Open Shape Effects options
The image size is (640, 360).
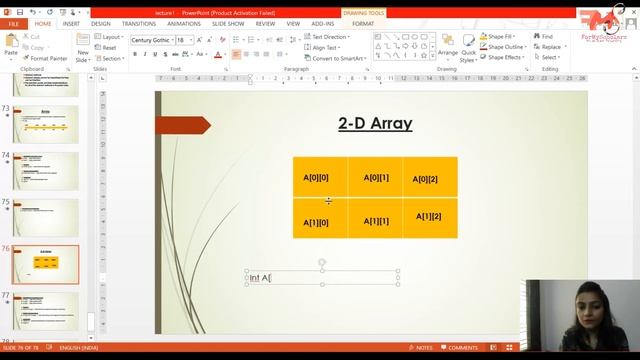pos(501,57)
